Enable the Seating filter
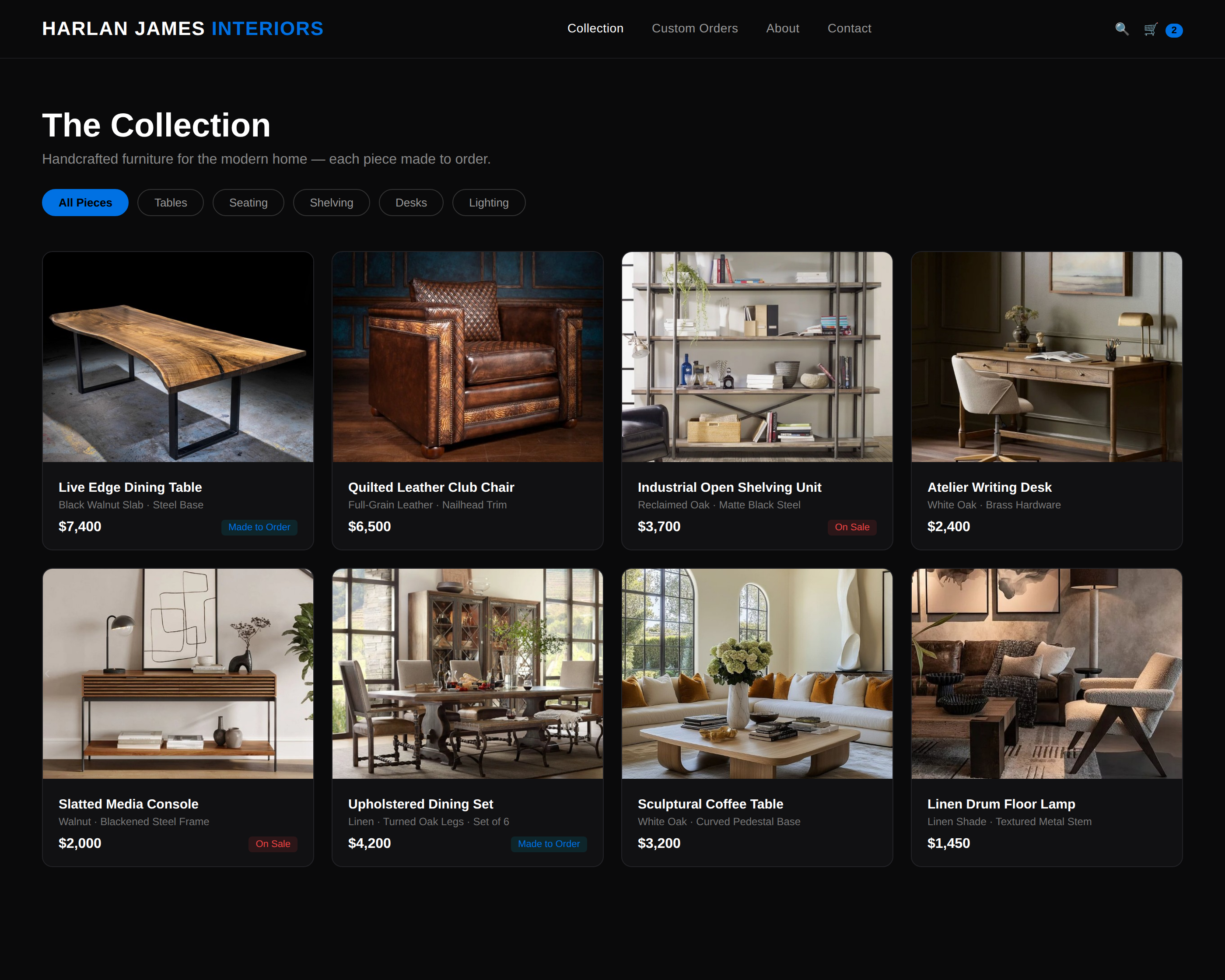The width and height of the screenshot is (1225, 980). point(248,202)
